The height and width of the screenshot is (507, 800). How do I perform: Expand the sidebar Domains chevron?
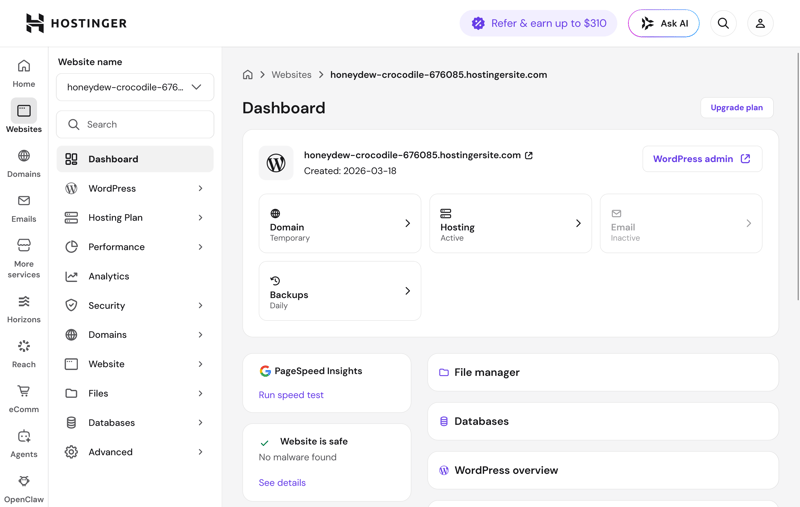tap(201, 335)
